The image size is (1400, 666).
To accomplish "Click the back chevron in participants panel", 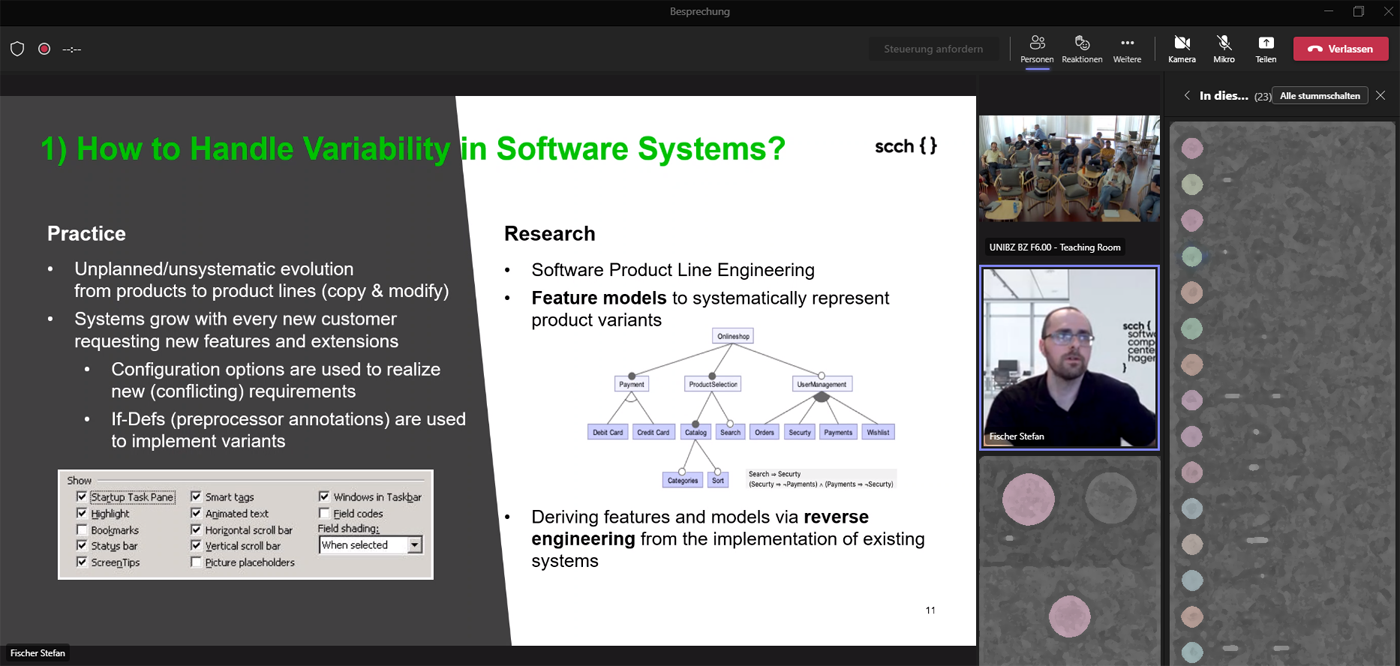I will [1187, 96].
